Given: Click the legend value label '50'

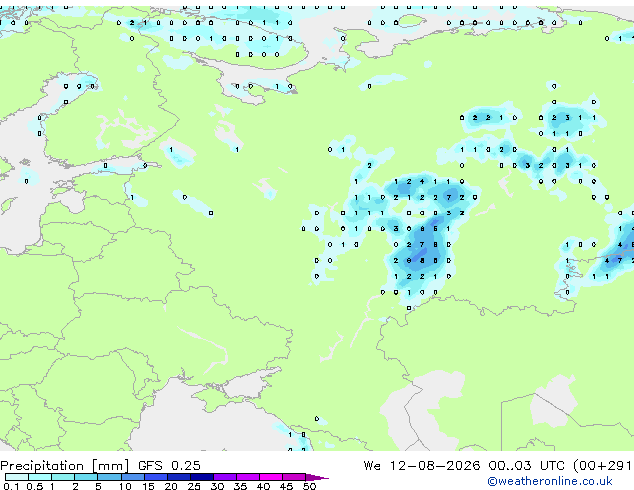Looking at the screenshot, I should click(310, 486).
